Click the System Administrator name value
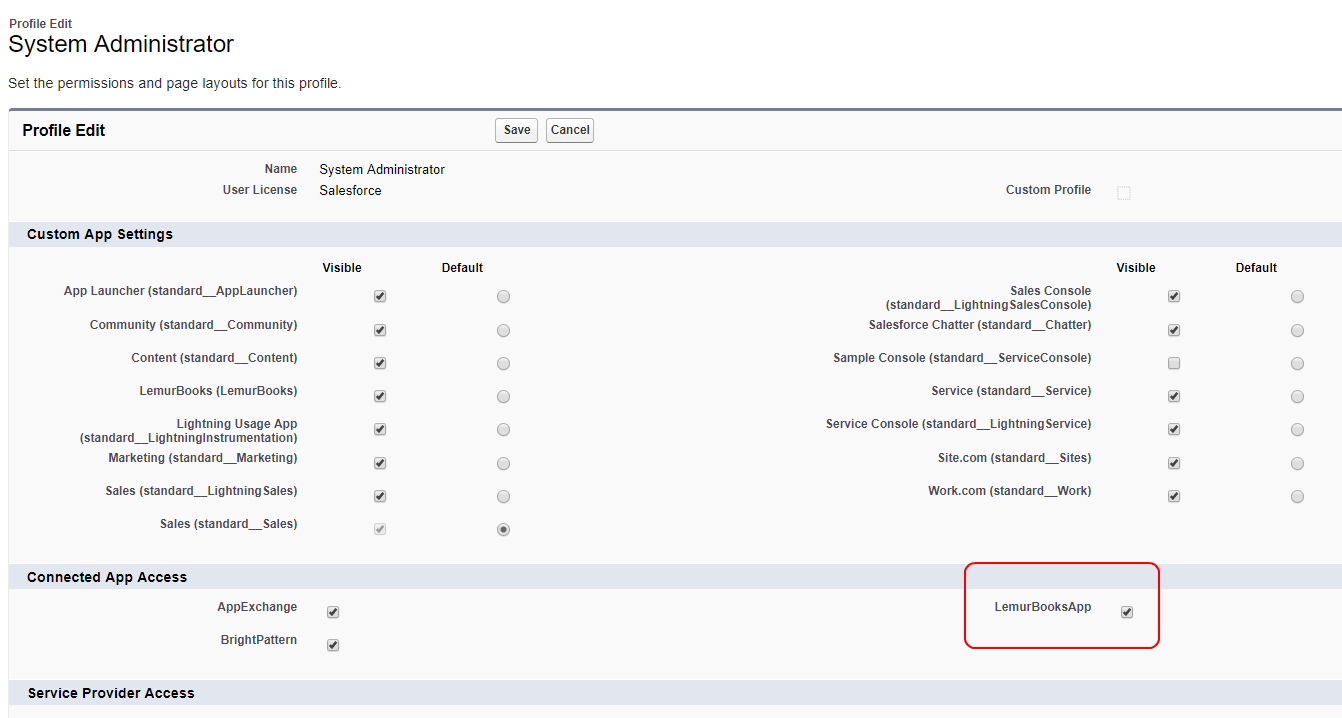 tap(382, 169)
